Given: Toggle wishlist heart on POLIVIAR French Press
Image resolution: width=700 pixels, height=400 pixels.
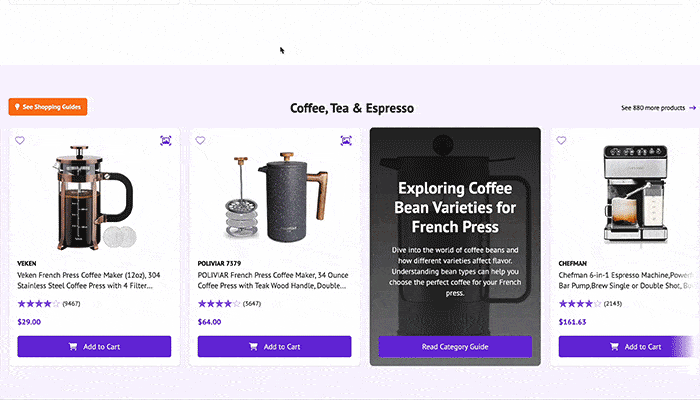Looking at the screenshot, I should tap(200, 140).
